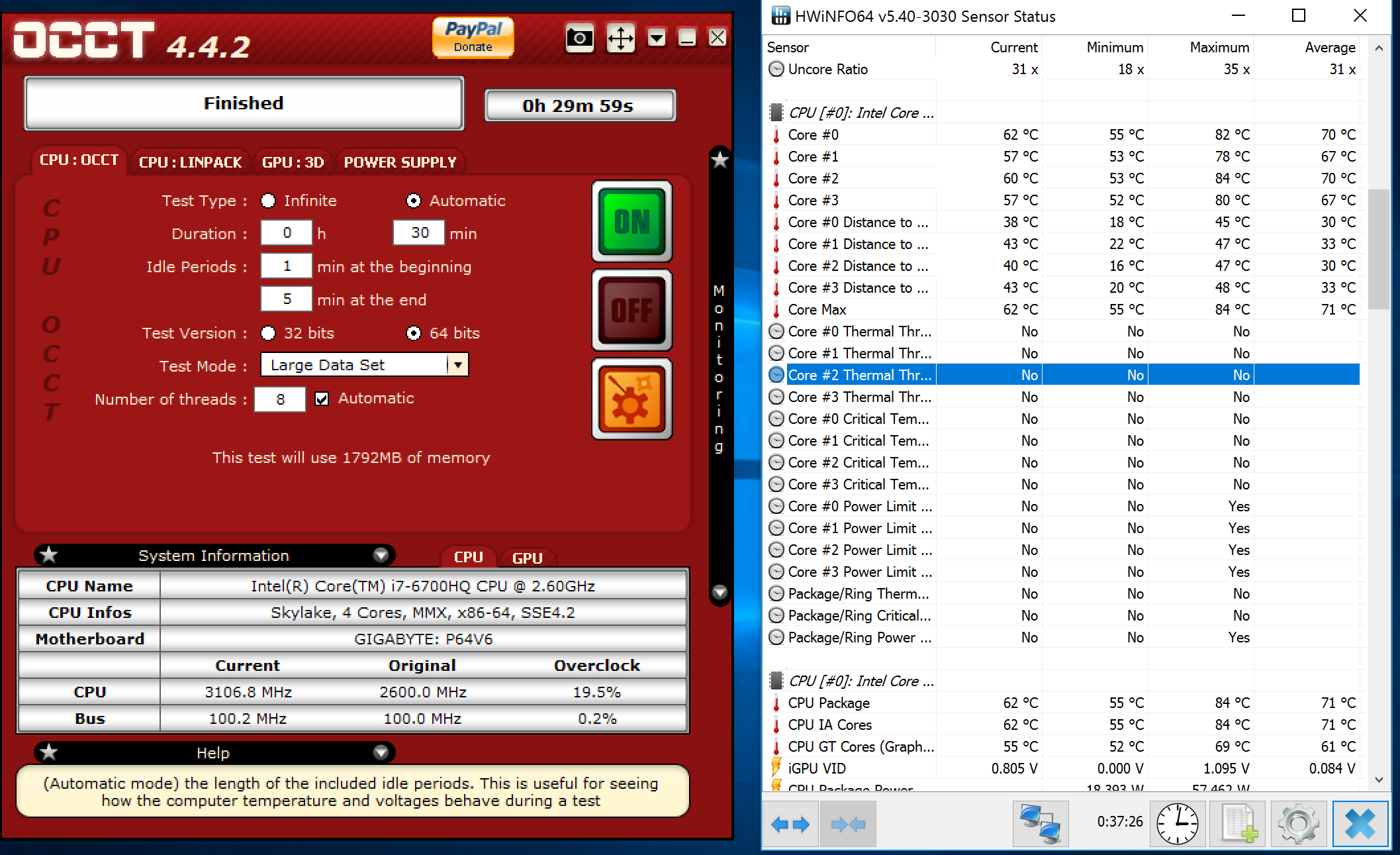Click the OCCT screenshot camera icon
Screen dimensions: 1400x855
tap(580, 38)
